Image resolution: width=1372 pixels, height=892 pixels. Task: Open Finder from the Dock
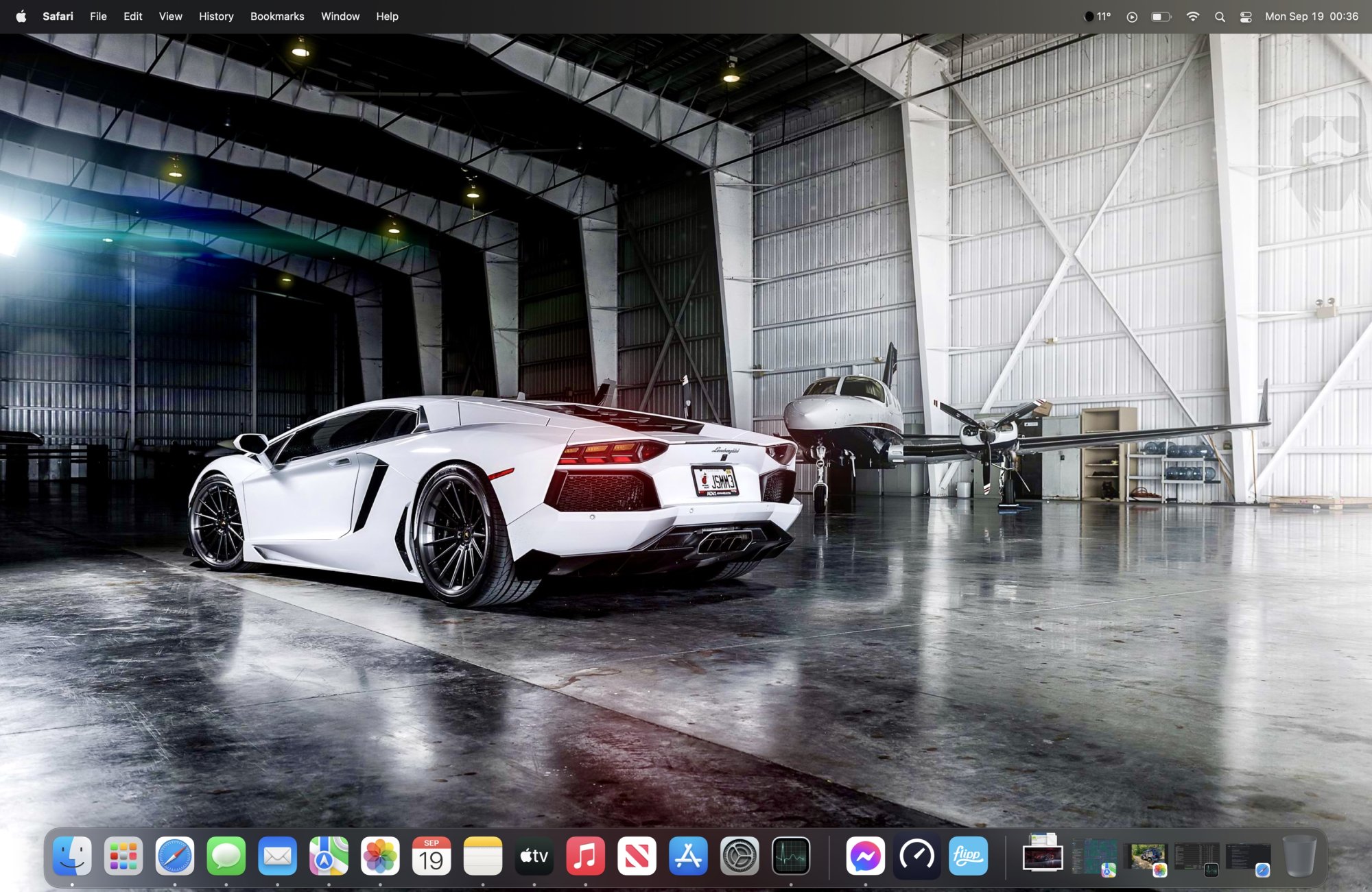coord(72,856)
